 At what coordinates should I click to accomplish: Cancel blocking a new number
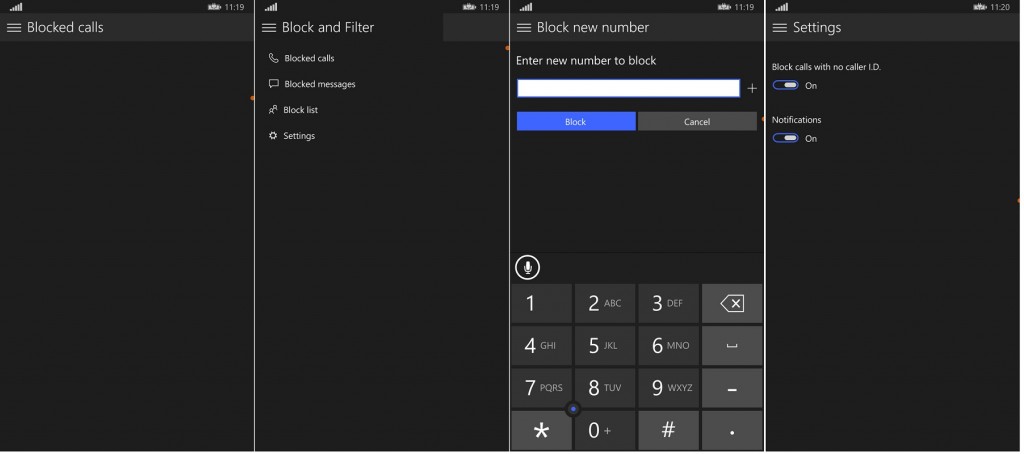tap(697, 122)
